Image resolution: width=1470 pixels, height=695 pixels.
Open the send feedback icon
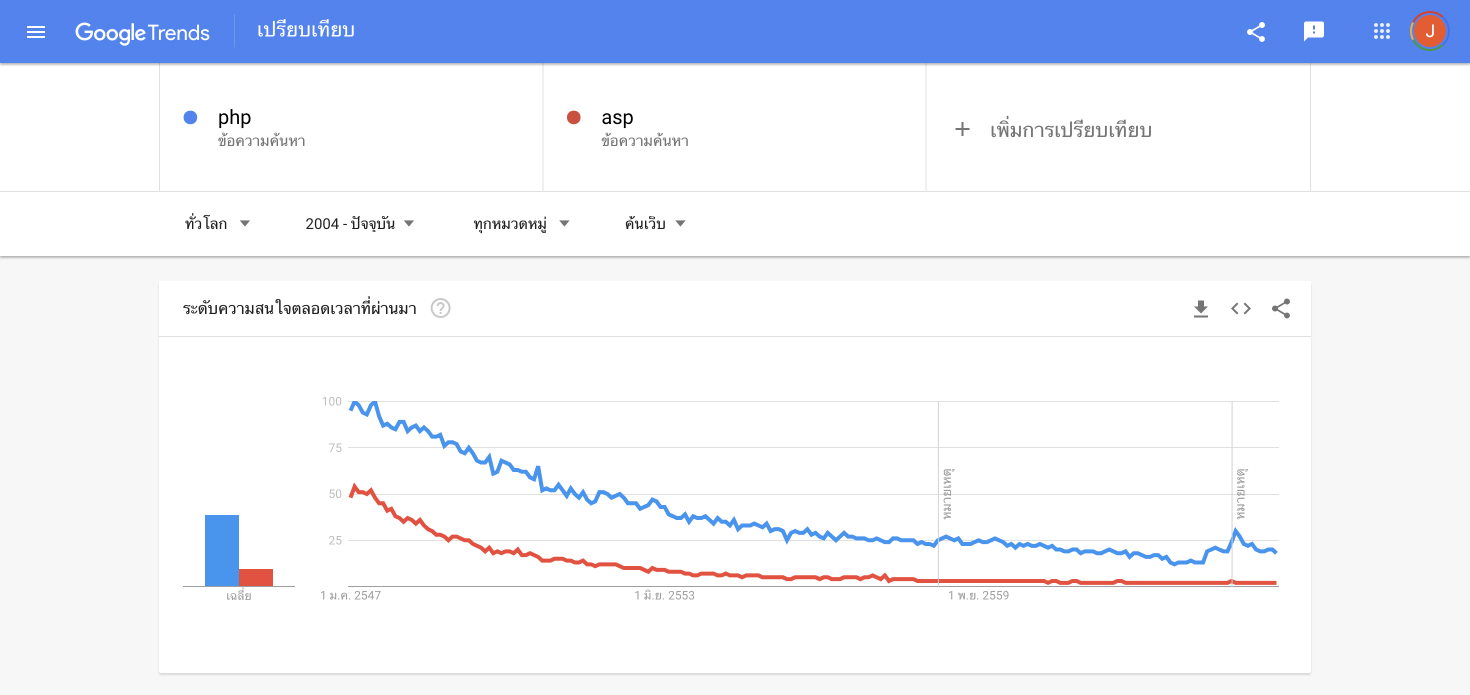1314,32
